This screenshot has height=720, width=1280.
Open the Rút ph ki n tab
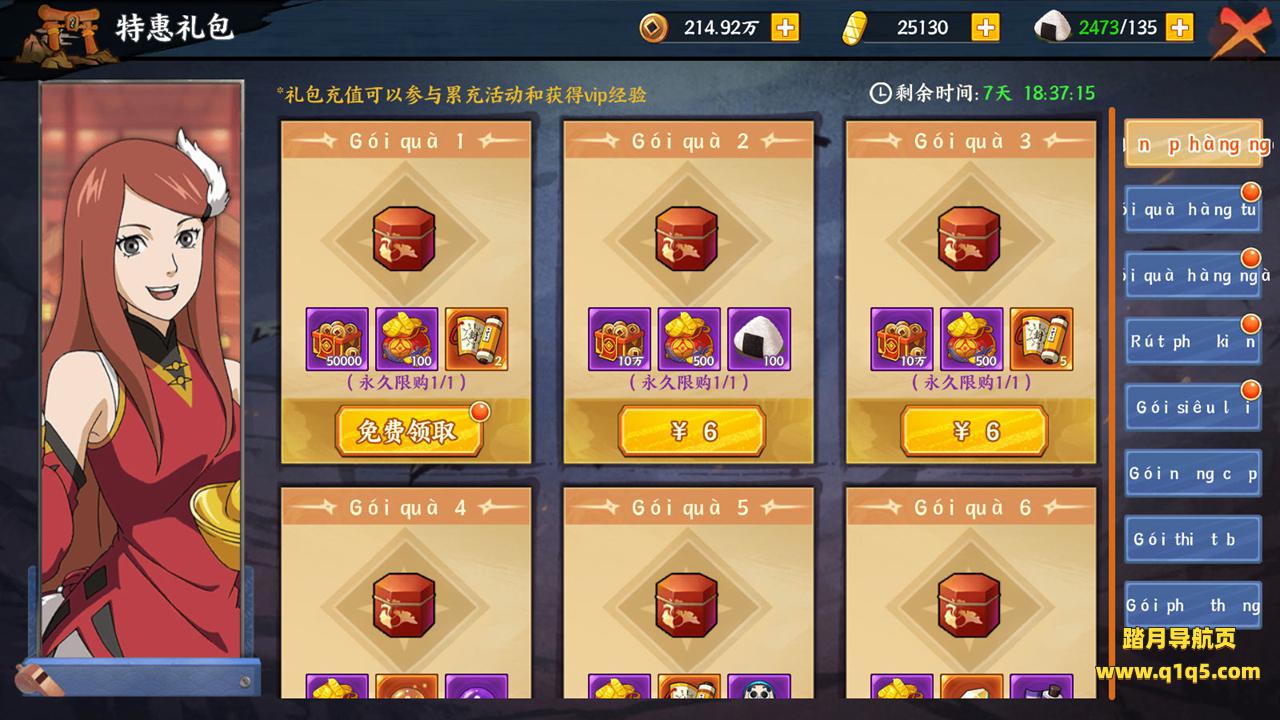[1193, 342]
